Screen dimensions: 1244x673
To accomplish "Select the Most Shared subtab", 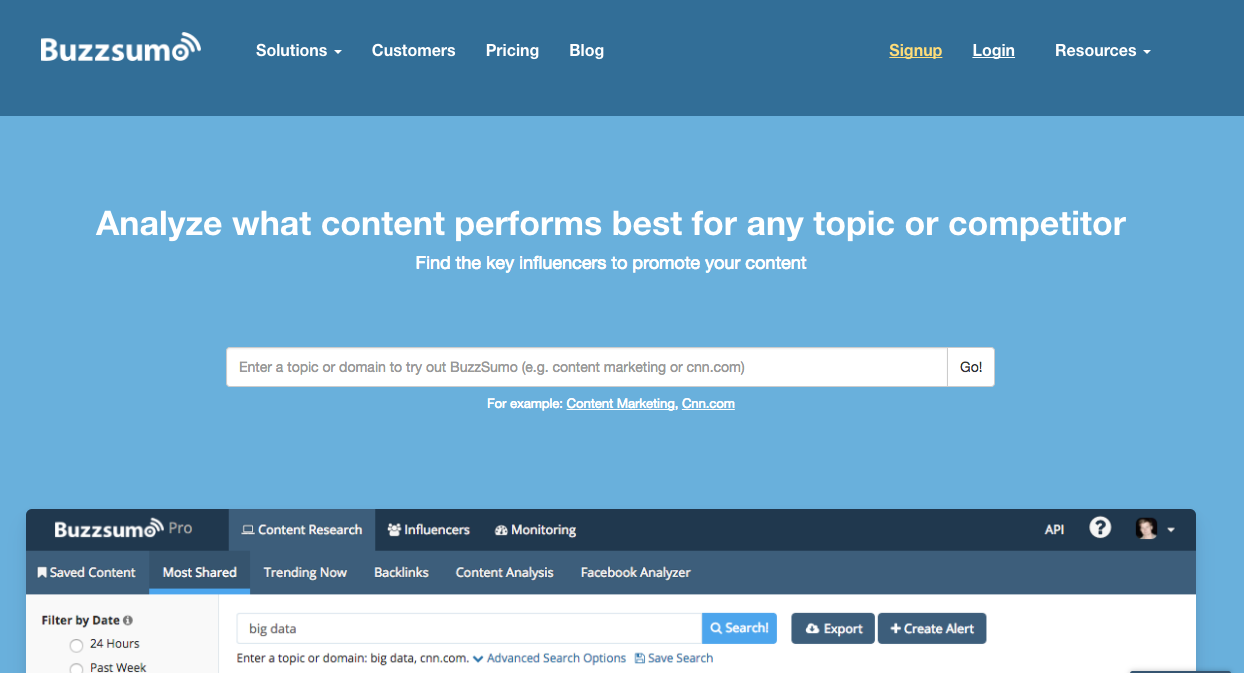I will coord(200,572).
